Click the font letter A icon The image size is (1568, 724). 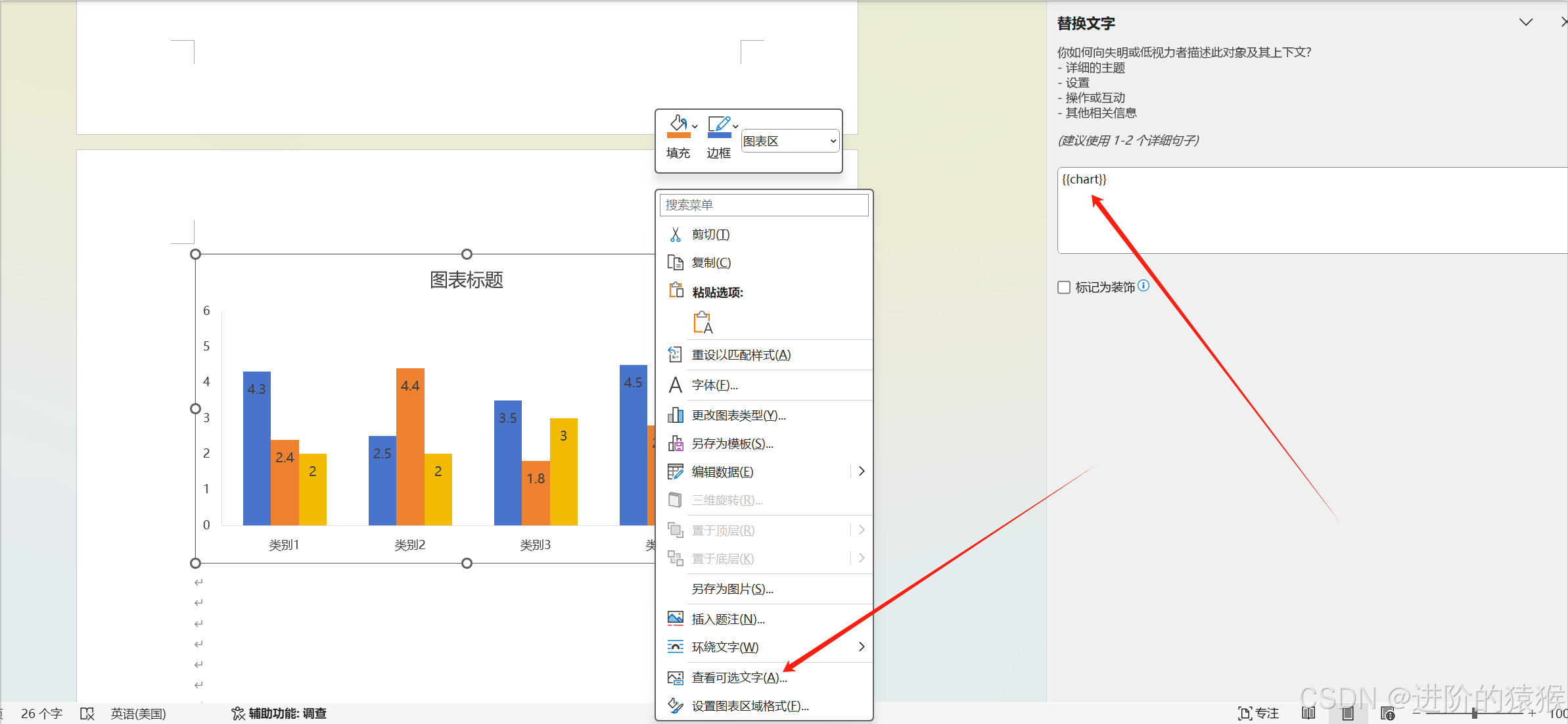click(x=675, y=385)
